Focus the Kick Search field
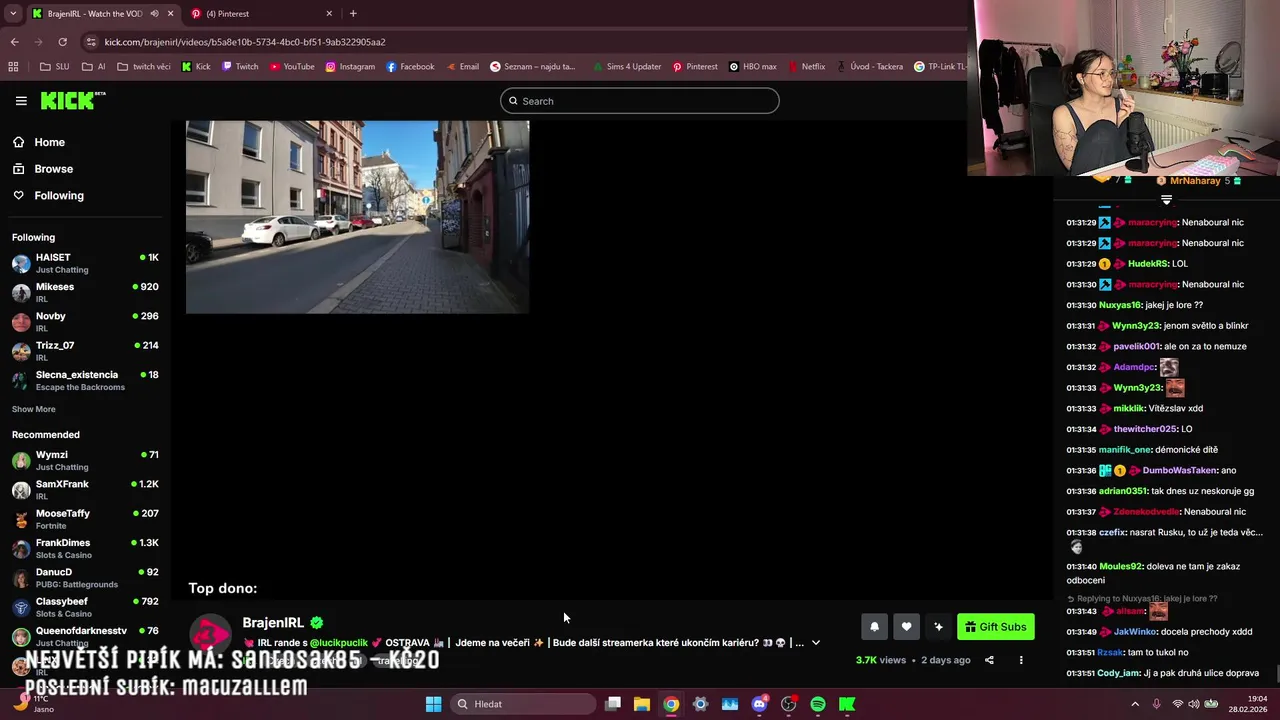This screenshot has height=720, width=1280. [x=639, y=101]
